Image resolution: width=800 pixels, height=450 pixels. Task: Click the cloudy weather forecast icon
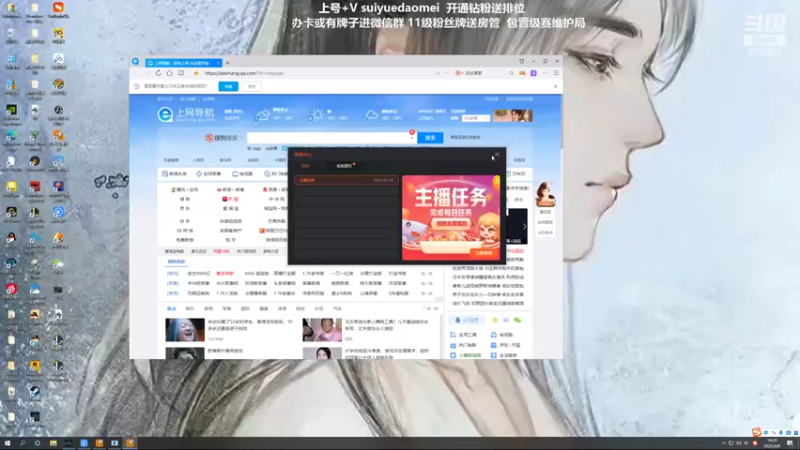pos(371,115)
